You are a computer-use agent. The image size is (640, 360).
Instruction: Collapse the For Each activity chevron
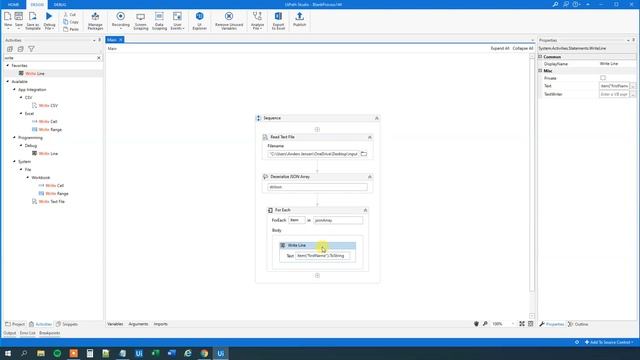click(365, 210)
